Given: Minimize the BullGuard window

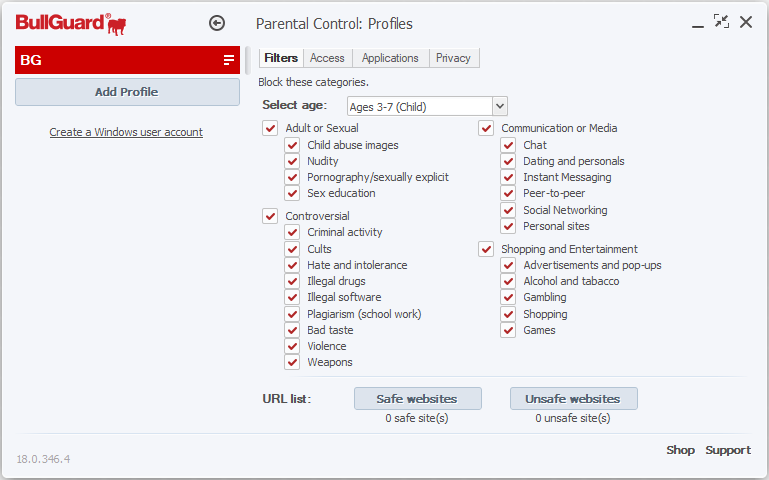Looking at the screenshot, I should (x=698, y=23).
